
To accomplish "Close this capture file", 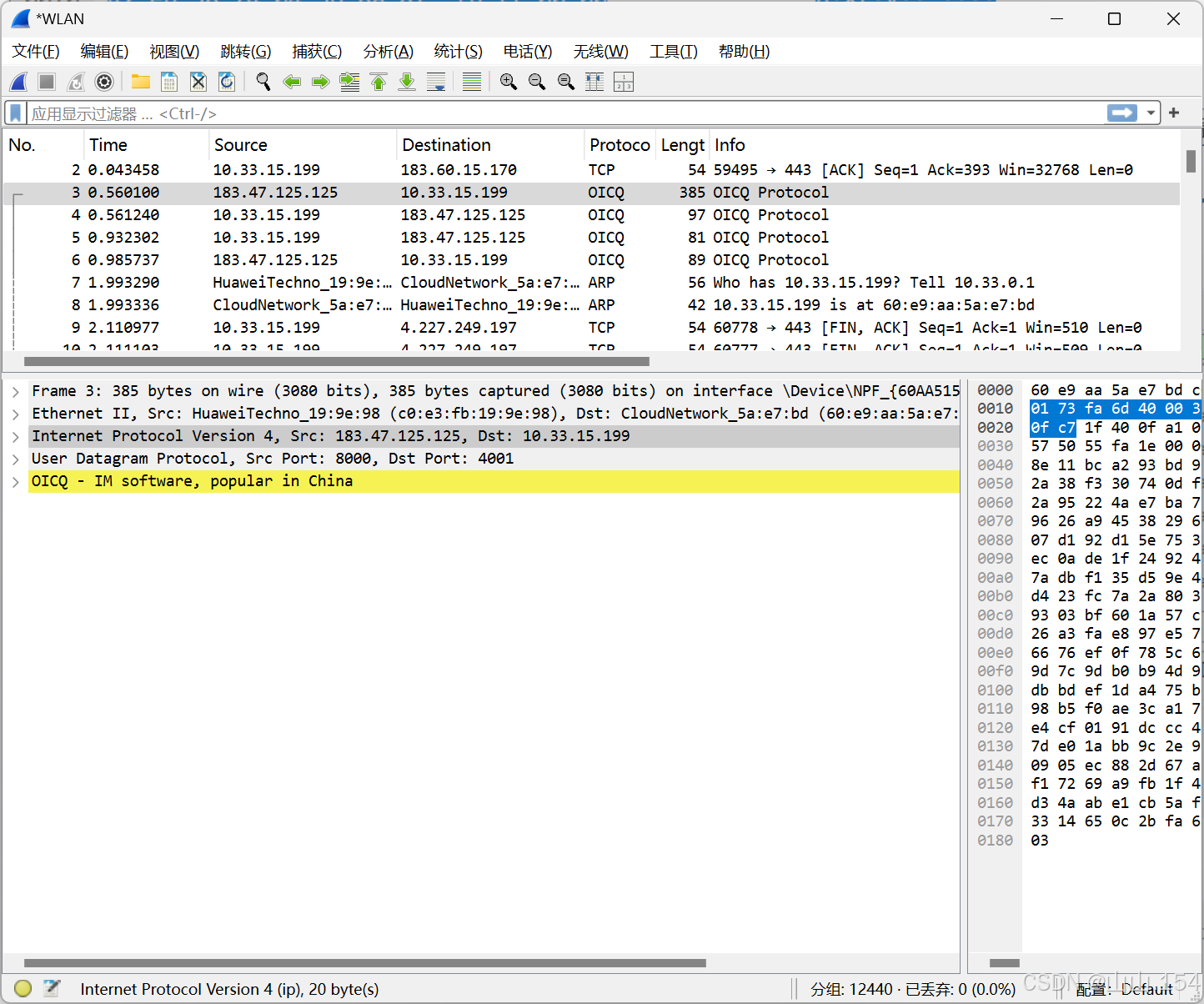I will 198,82.
